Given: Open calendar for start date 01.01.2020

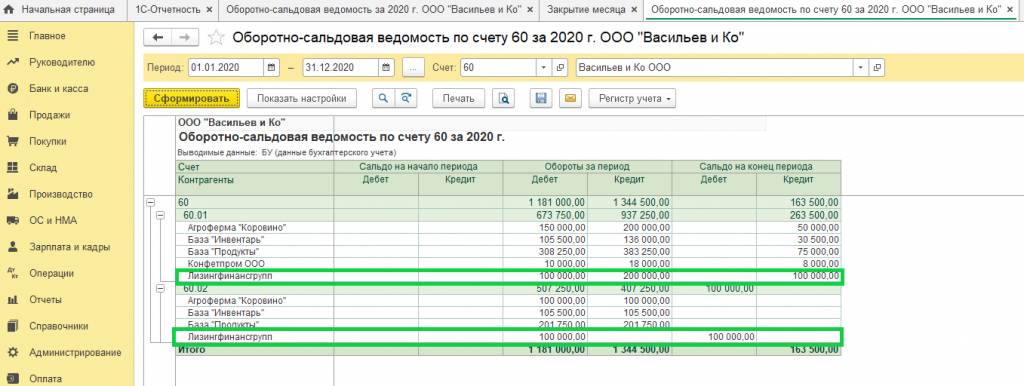Looking at the screenshot, I should (x=272, y=67).
